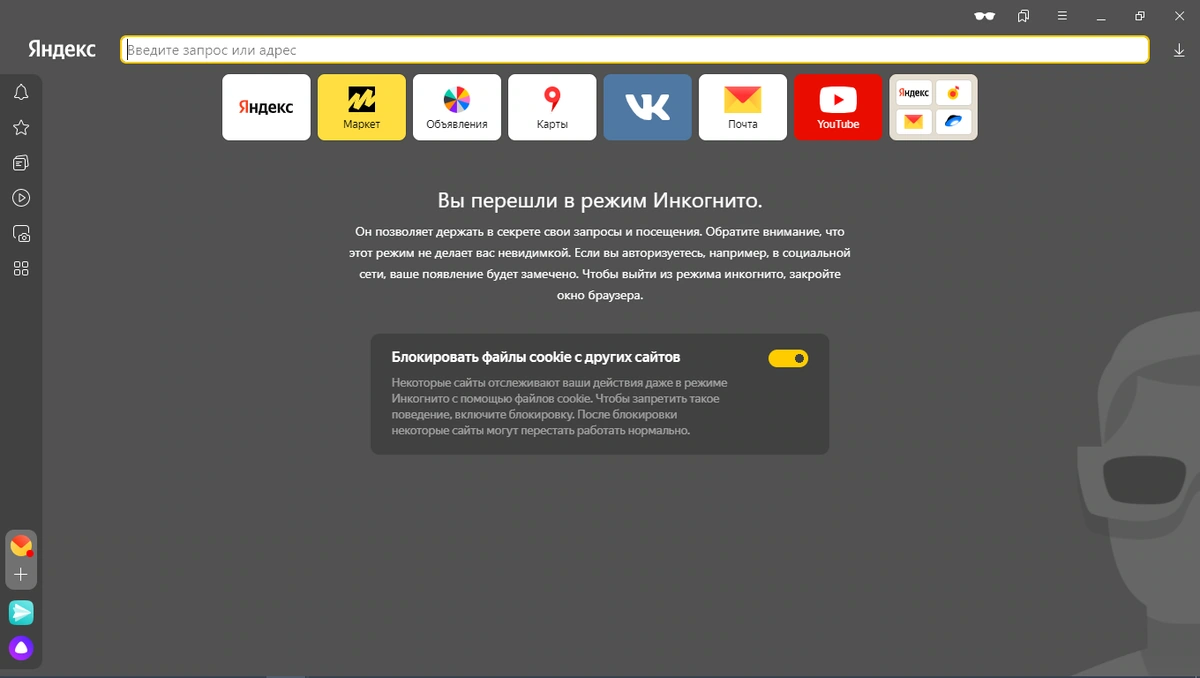Open the teal Messenger icon in sidebar
This screenshot has width=1200, height=678.
pos(21,612)
